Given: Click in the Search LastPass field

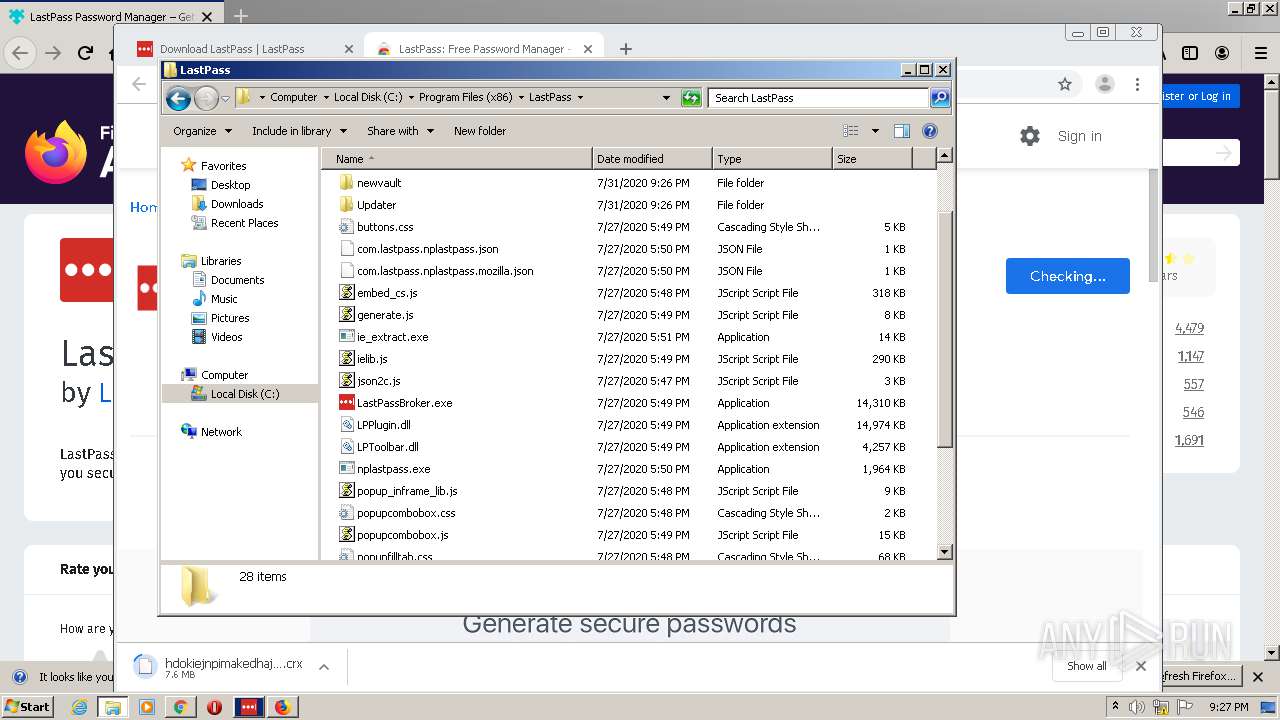Looking at the screenshot, I should (819, 98).
